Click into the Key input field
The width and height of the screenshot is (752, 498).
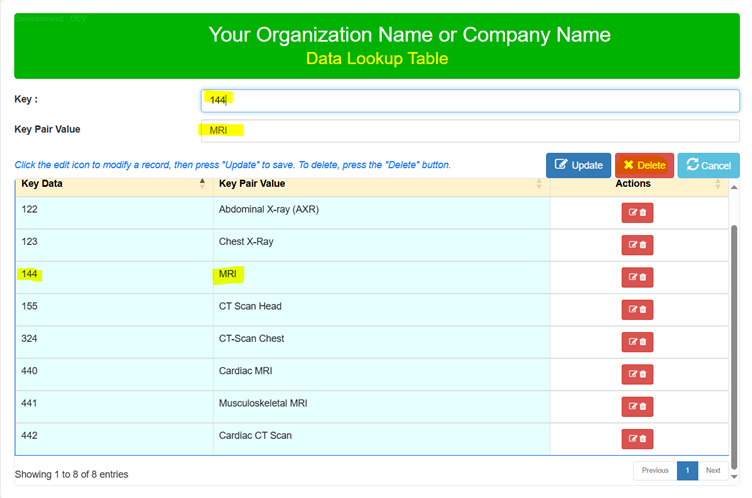click(470, 100)
